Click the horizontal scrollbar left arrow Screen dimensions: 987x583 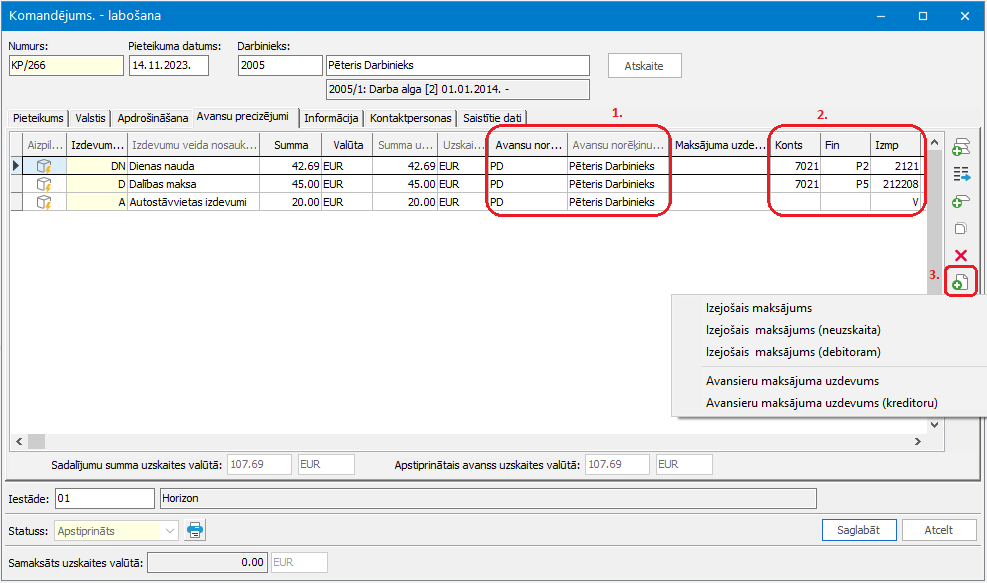pyautogui.click(x=19, y=441)
